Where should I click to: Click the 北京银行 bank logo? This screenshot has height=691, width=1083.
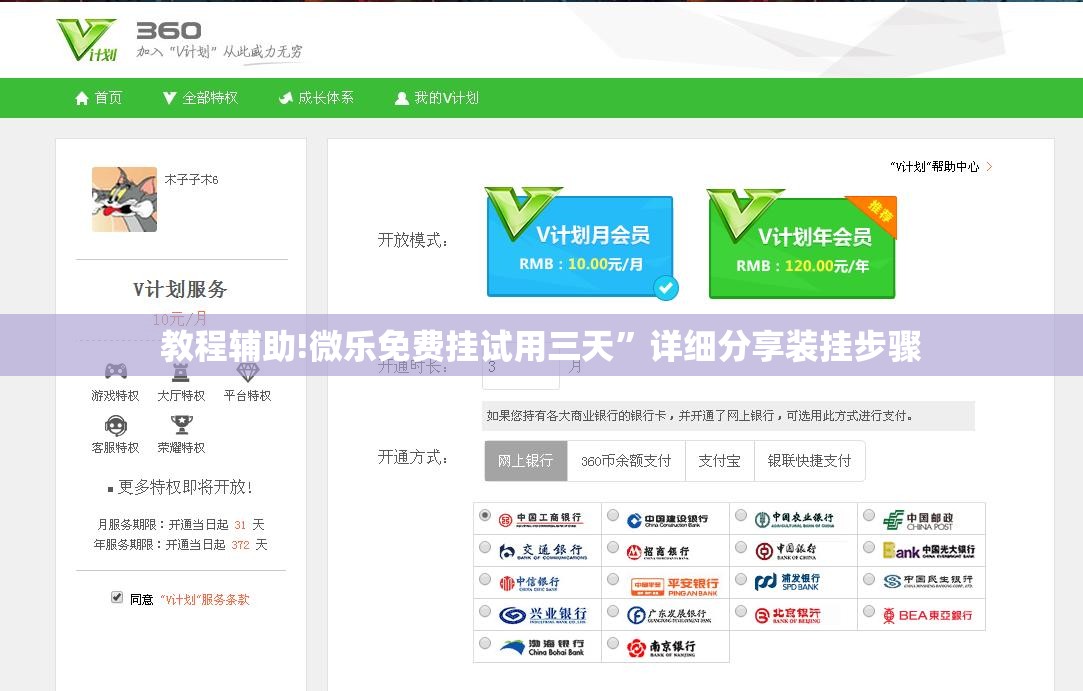tap(787, 615)
